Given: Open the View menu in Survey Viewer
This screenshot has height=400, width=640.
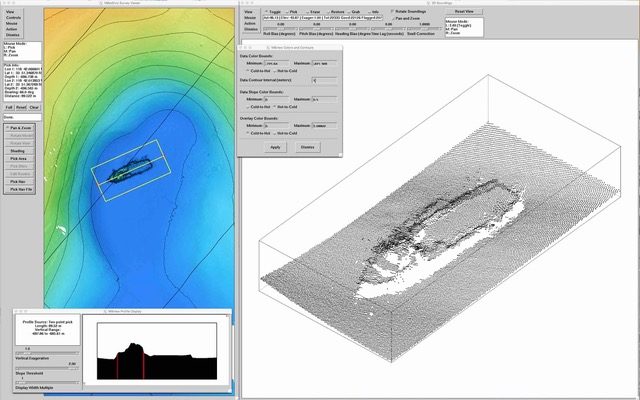Looking at the screenshot, I should tap(20, 10).
